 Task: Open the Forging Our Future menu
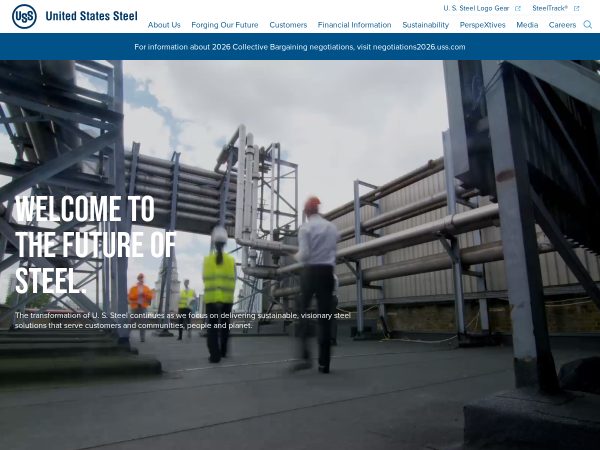(225, 25)
